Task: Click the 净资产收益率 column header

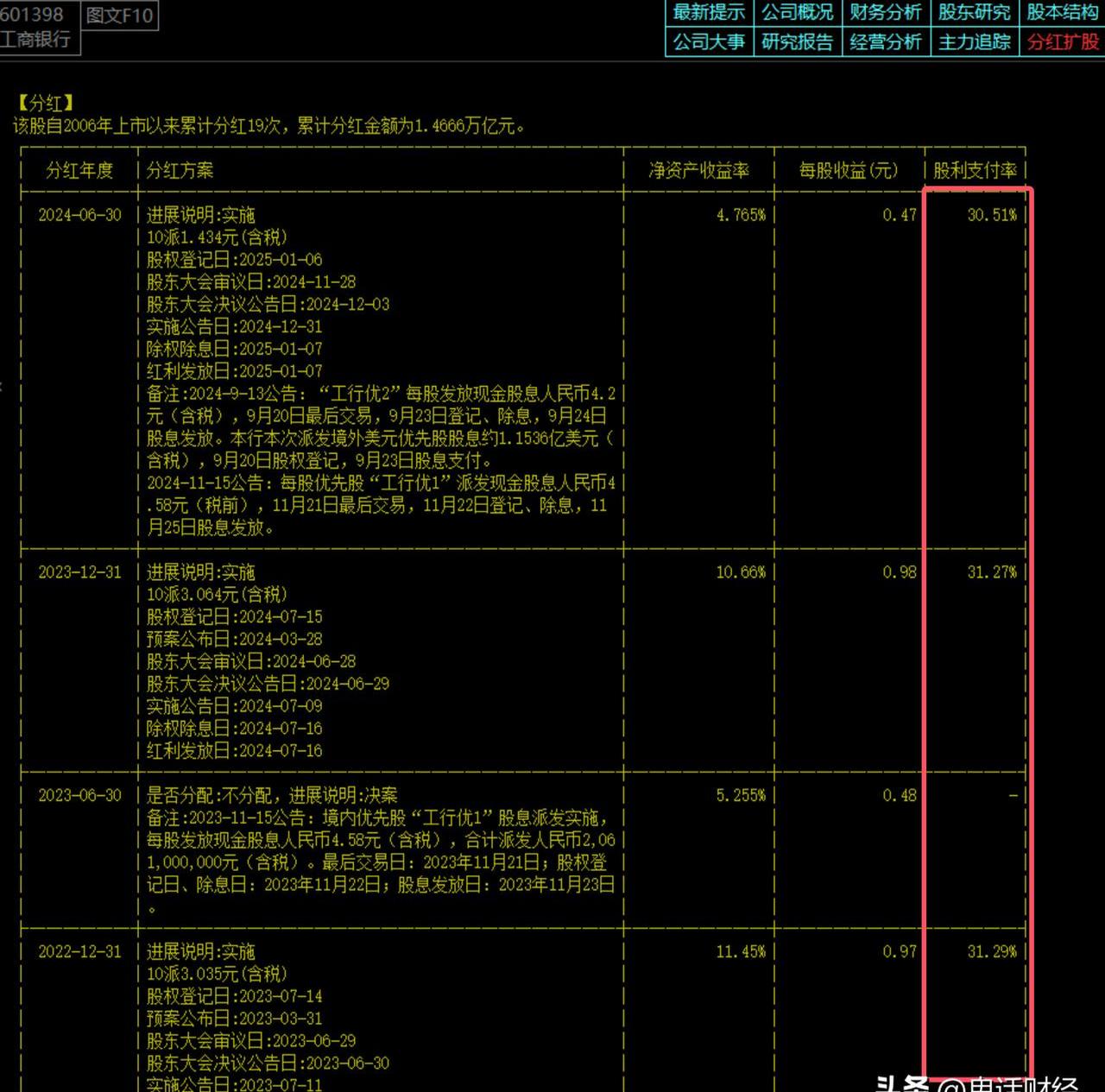Action: (x=699, y=170)
